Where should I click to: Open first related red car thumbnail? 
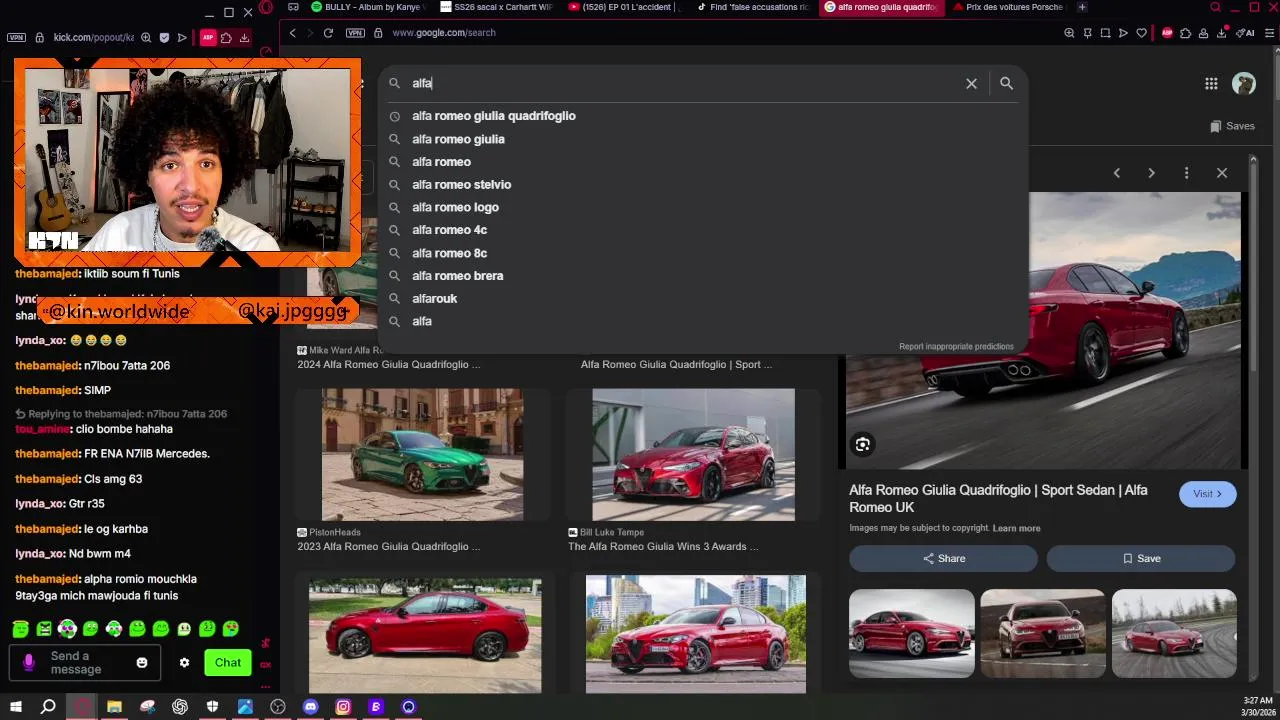[911, 633]
